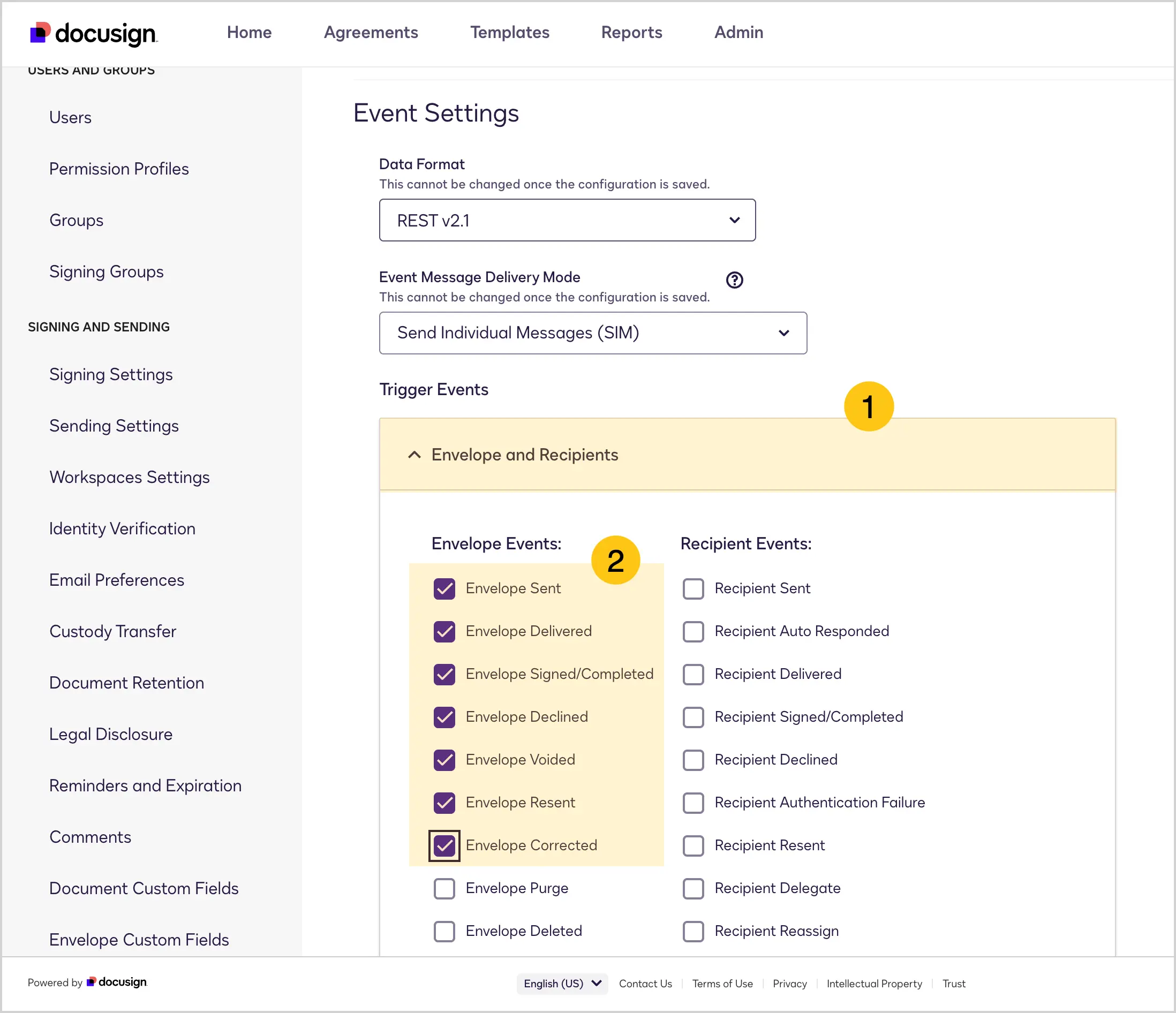Check the Recipient Sent checkbox
1176x1013 pixels.
click(x=693, y=588)
